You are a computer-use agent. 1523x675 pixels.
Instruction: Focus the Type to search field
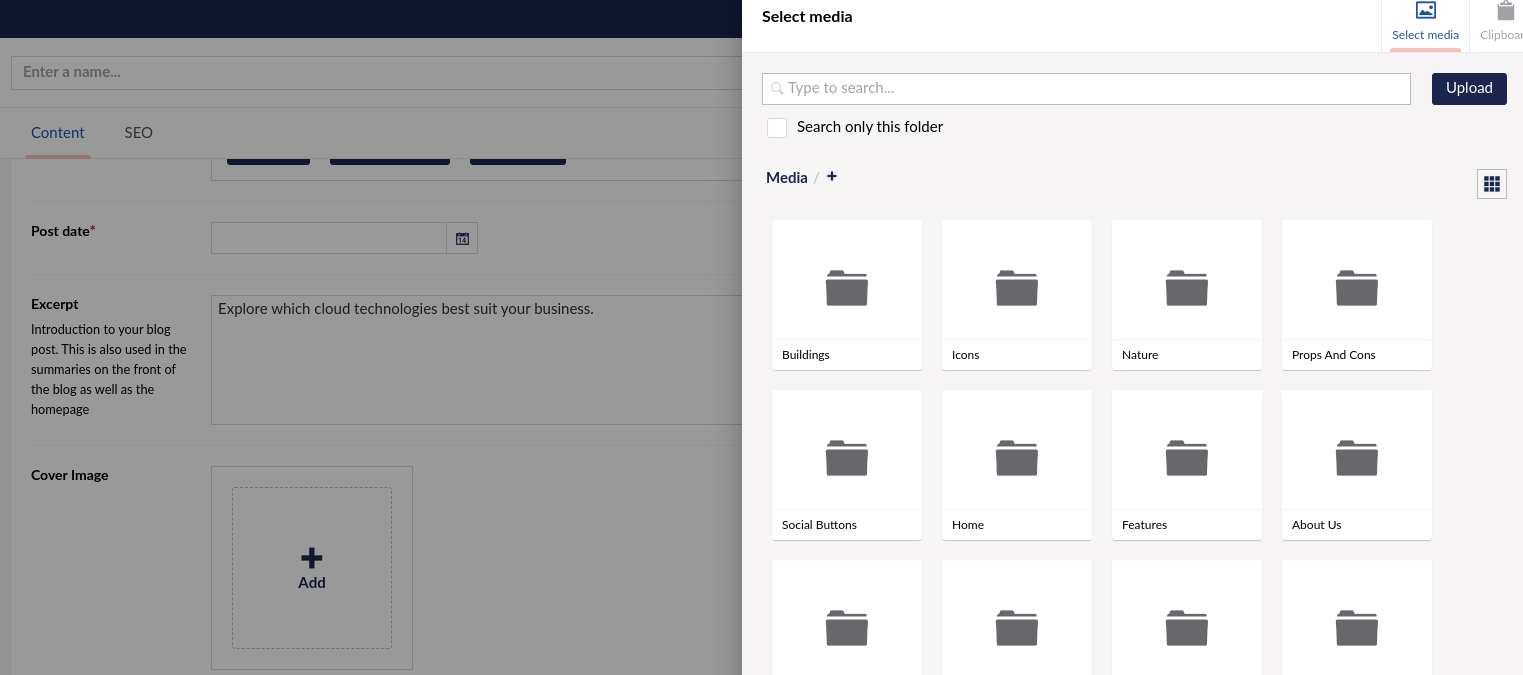point(1086,89)
